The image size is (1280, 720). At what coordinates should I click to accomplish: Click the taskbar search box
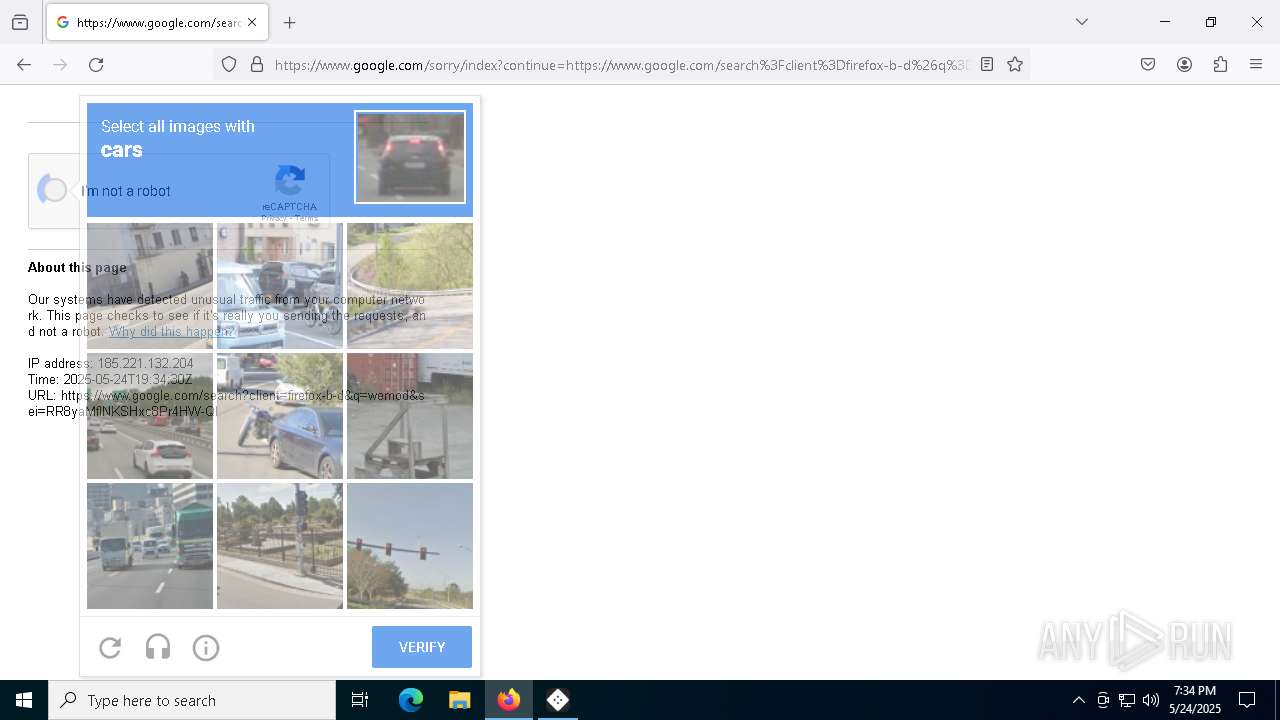click(192, 700)
